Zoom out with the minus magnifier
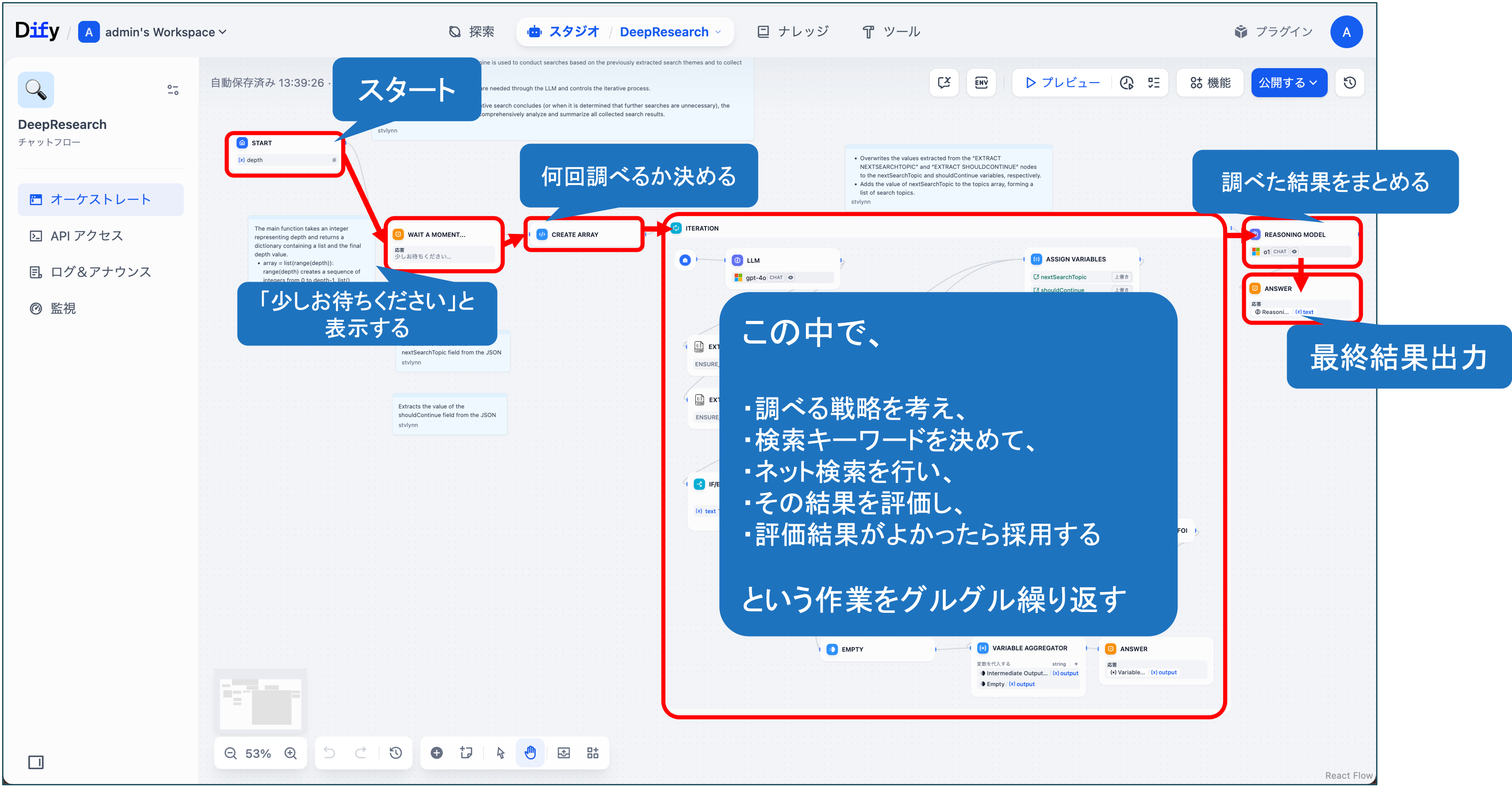1512x787 pixels. 231,753
